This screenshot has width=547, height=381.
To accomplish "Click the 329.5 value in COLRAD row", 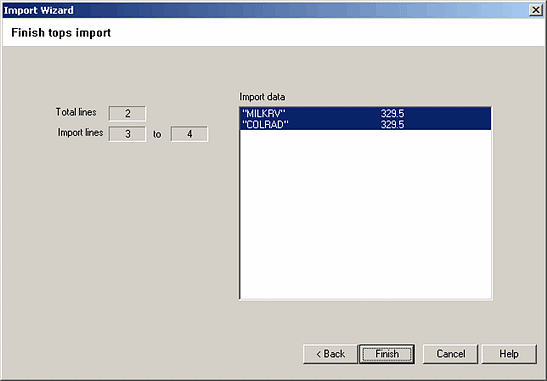I will click(392, 125).
